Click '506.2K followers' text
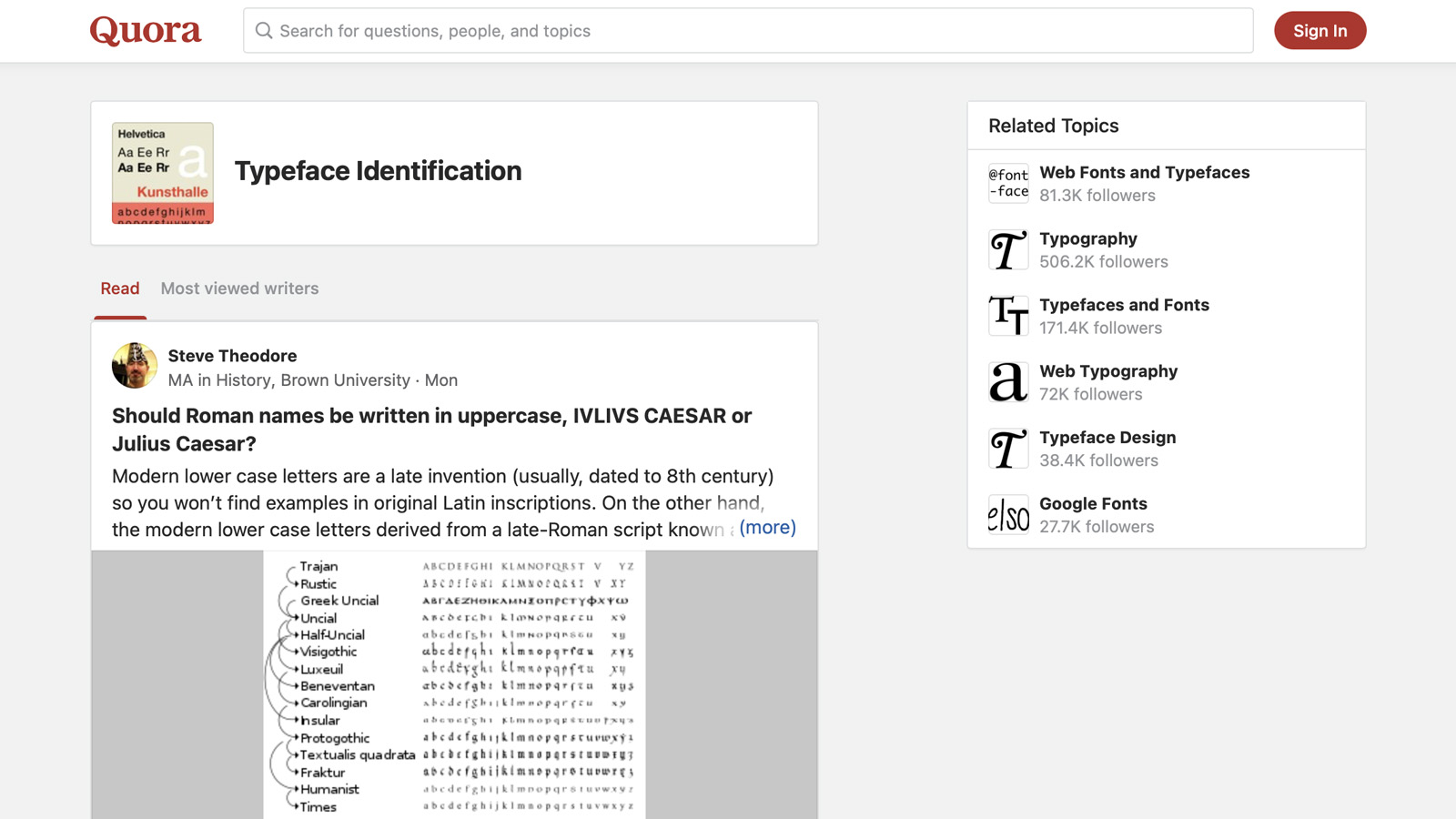The width and height of the screenshot is (1456, 819). click(x=1104, y=262)
